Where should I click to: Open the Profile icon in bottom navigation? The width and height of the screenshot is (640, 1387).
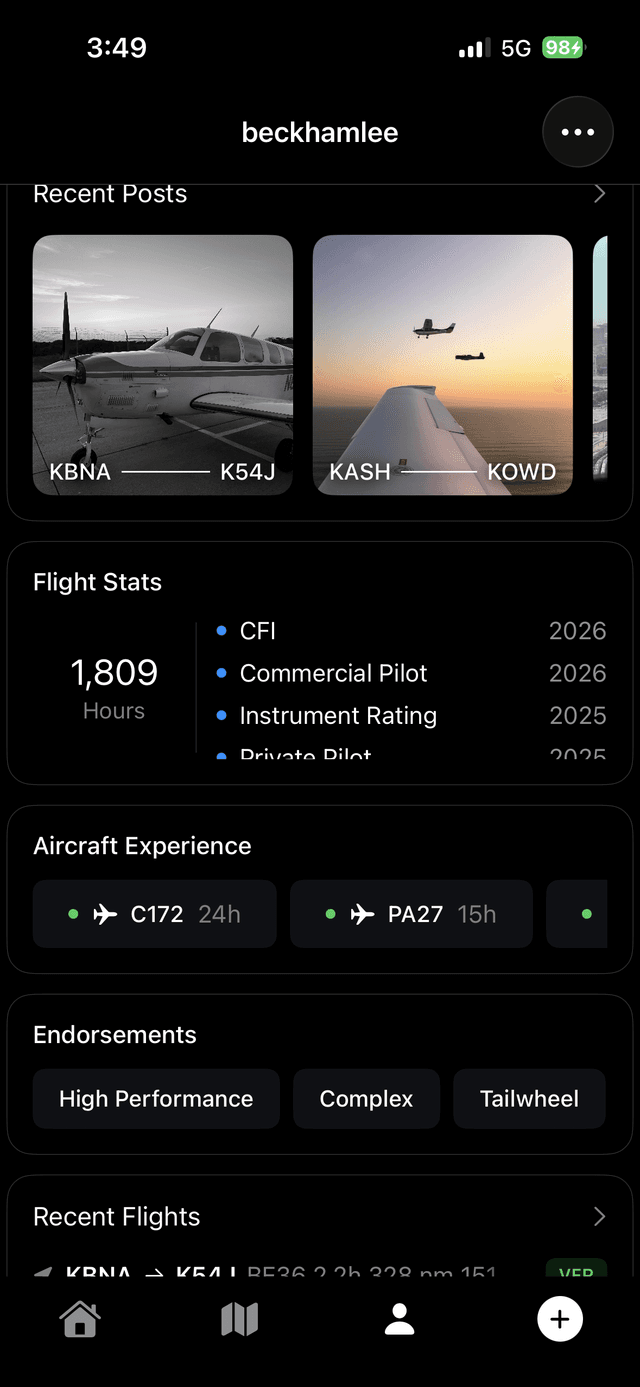399,1318
